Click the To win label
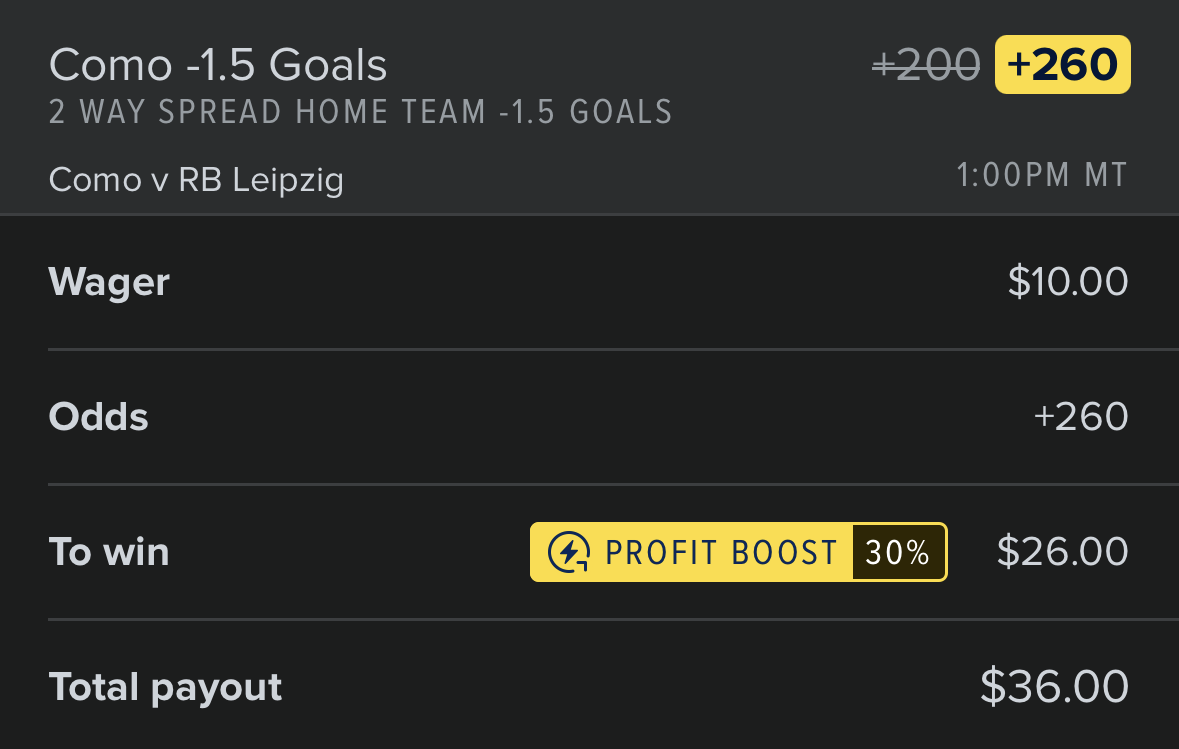The width and height of the screenshot is (1179, 749). 109,552
